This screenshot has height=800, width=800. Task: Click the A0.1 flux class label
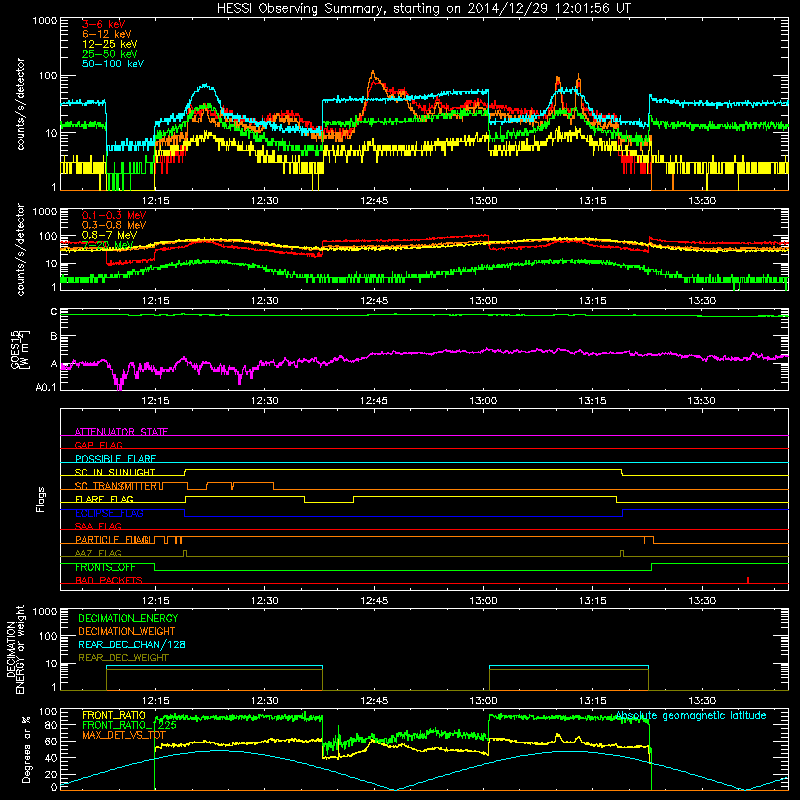[x=46, y=388]
